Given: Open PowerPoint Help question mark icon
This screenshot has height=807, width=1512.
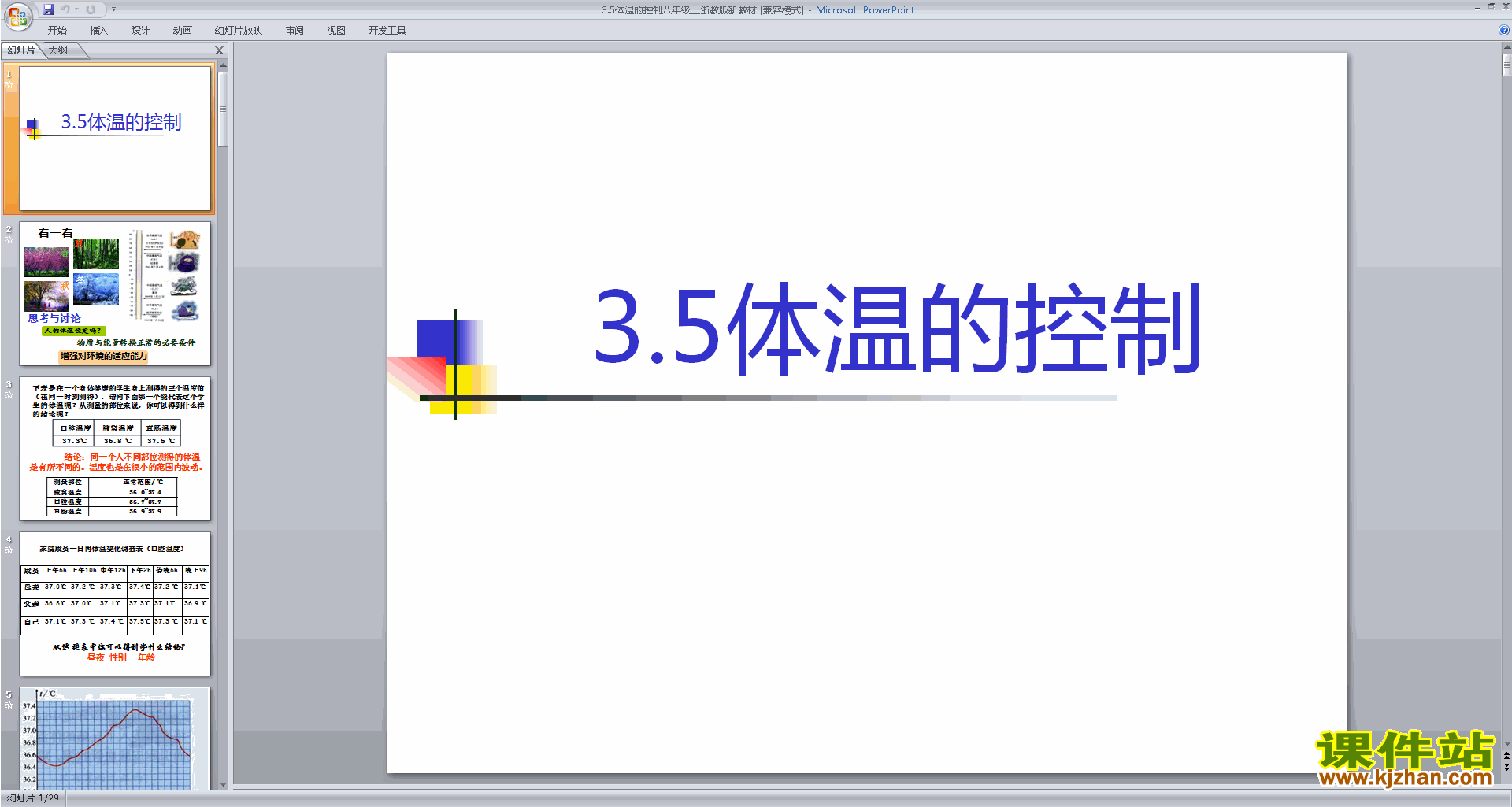Looking at the screenshot, I should point(1503,31).
